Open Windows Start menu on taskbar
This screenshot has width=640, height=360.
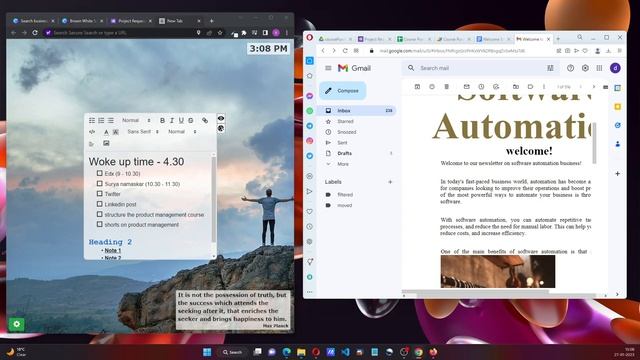[x=207, y=352]
